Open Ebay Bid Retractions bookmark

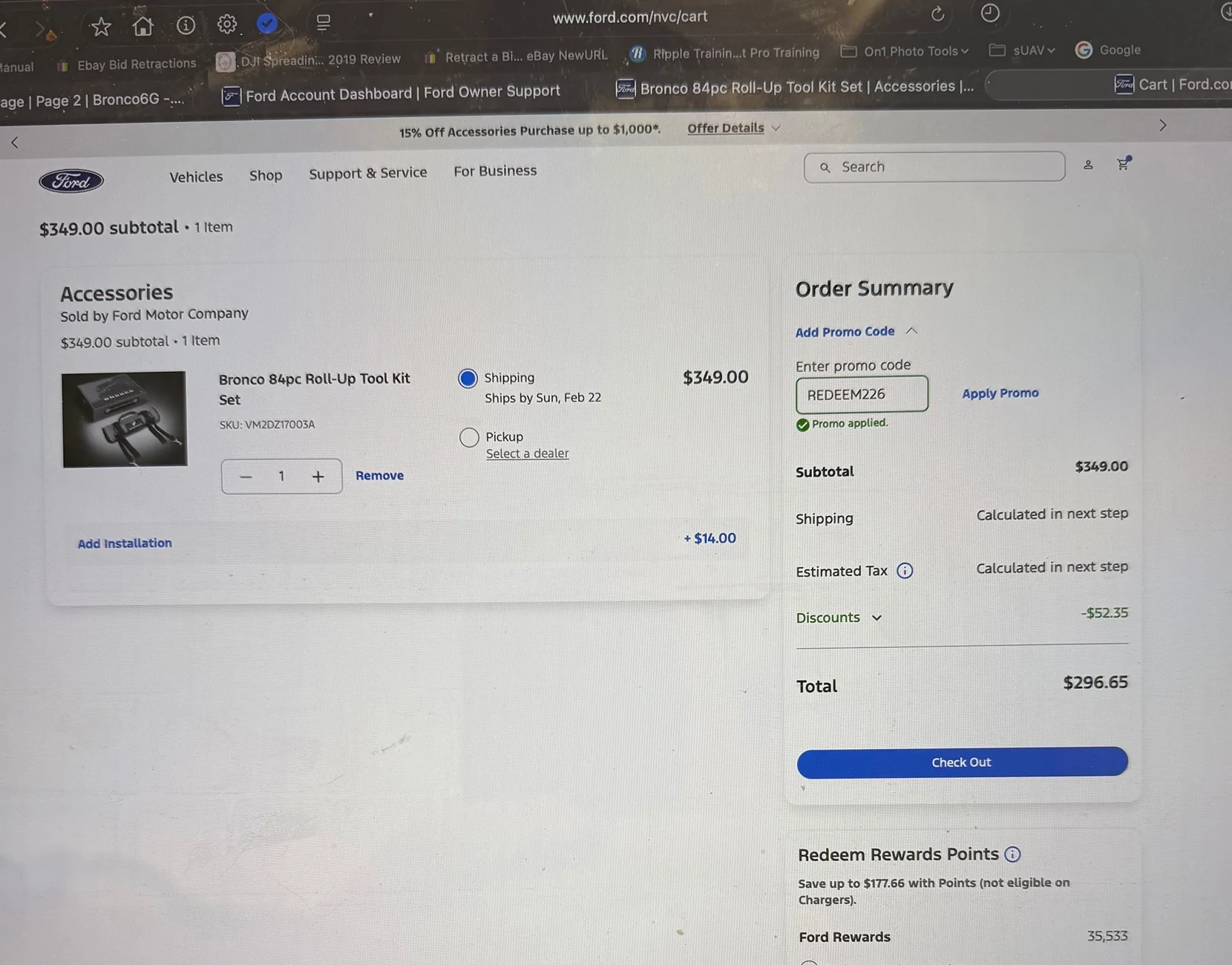pyautogui.click(x=127, y=65)
